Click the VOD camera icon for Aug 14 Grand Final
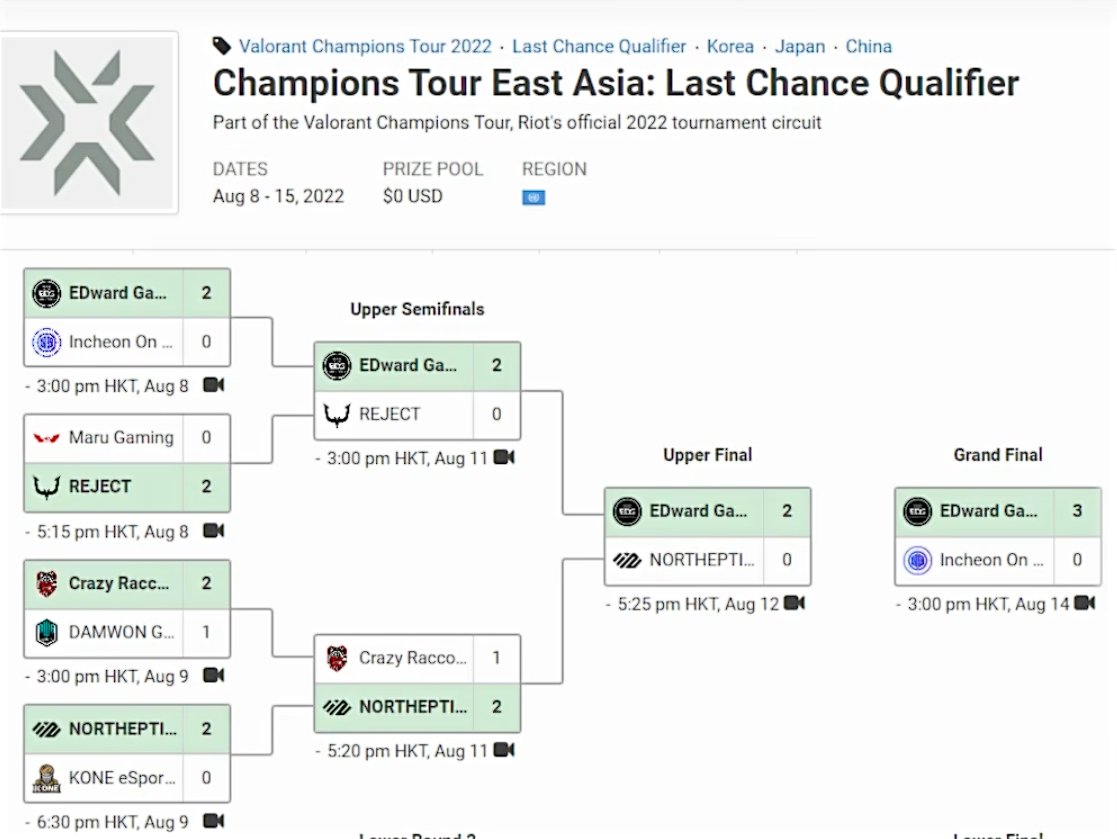 [1085, 604]
